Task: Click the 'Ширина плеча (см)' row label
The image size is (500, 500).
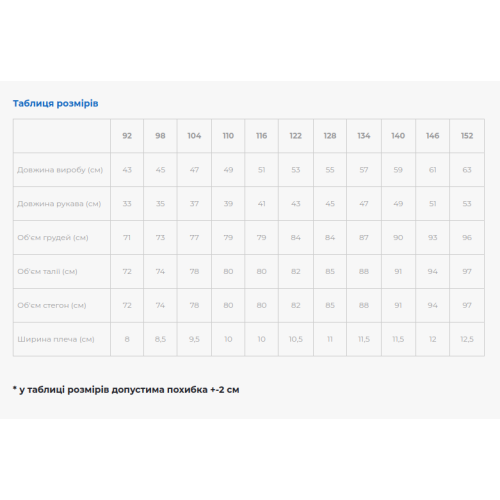Action: point(56,339)
